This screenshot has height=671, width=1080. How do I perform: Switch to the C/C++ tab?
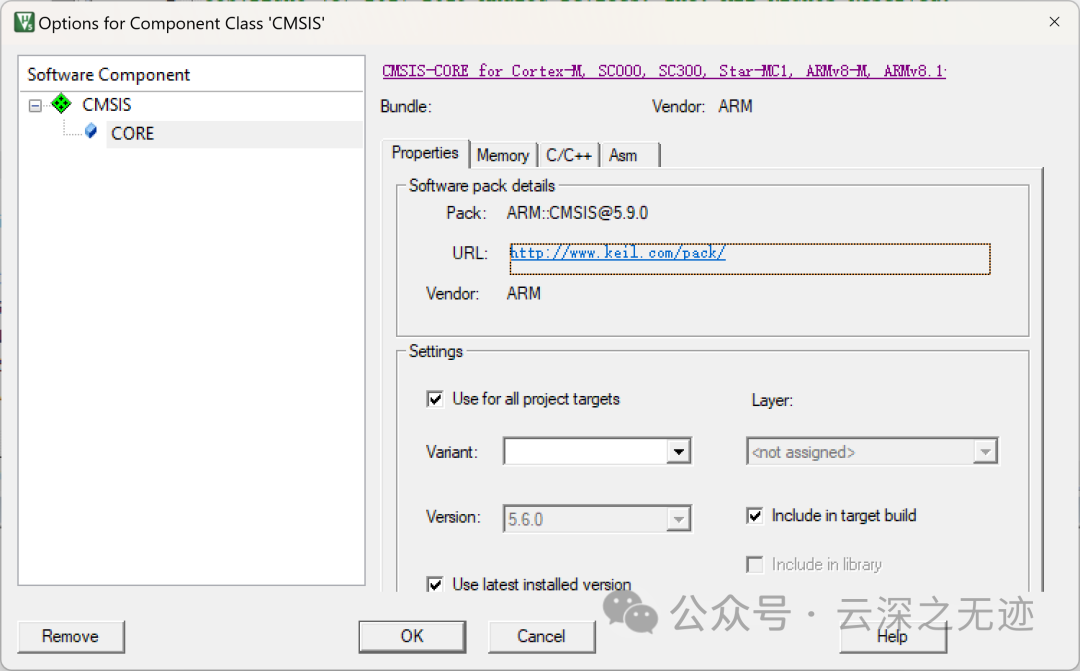[x=568, y=156]
